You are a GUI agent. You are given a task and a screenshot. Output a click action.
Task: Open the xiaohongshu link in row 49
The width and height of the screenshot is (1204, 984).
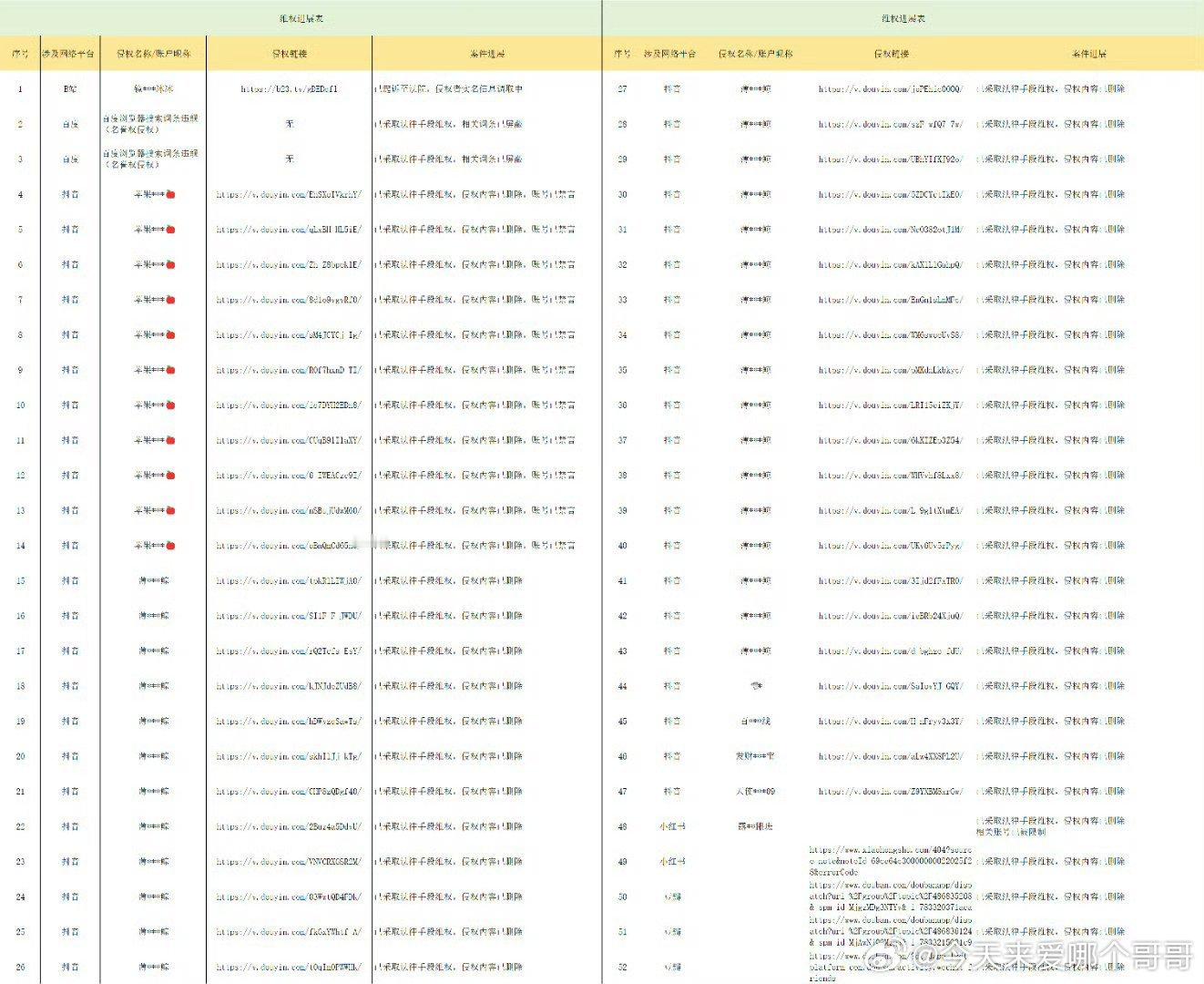click(891, 861)
